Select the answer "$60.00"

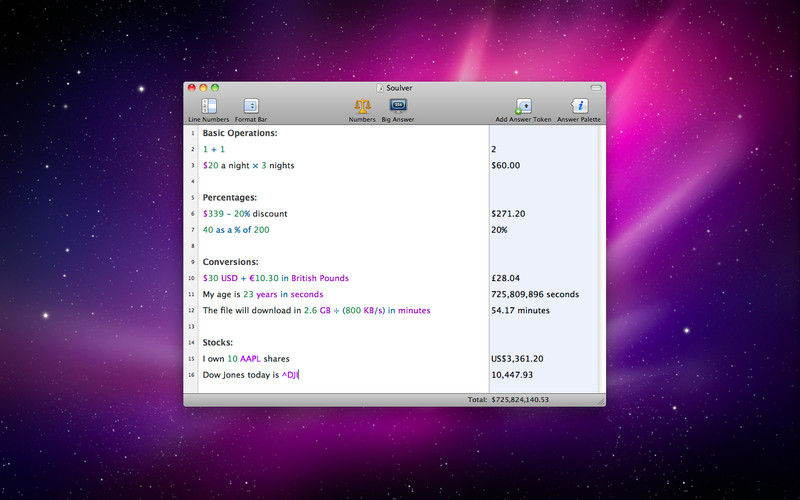point(506,165)
